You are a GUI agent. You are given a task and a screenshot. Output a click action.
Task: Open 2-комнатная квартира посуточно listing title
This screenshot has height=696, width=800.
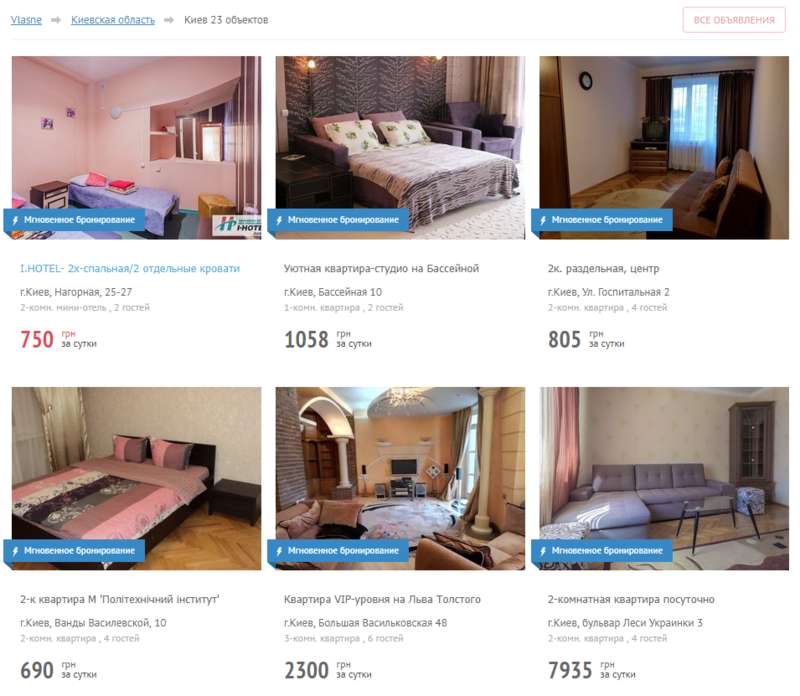[x=631, y=599]
